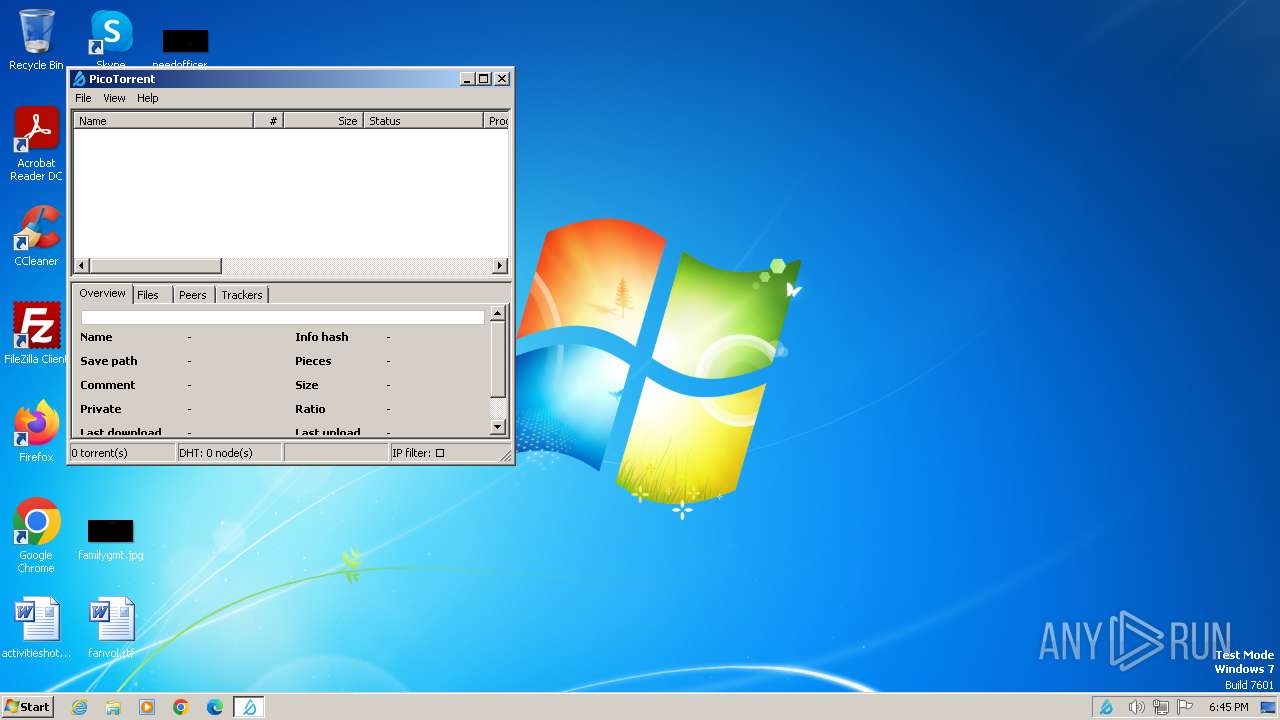Click the '0 torrent(s)' status text
Viewport: 1280px width, 720px height.
[x=100, y=453]
